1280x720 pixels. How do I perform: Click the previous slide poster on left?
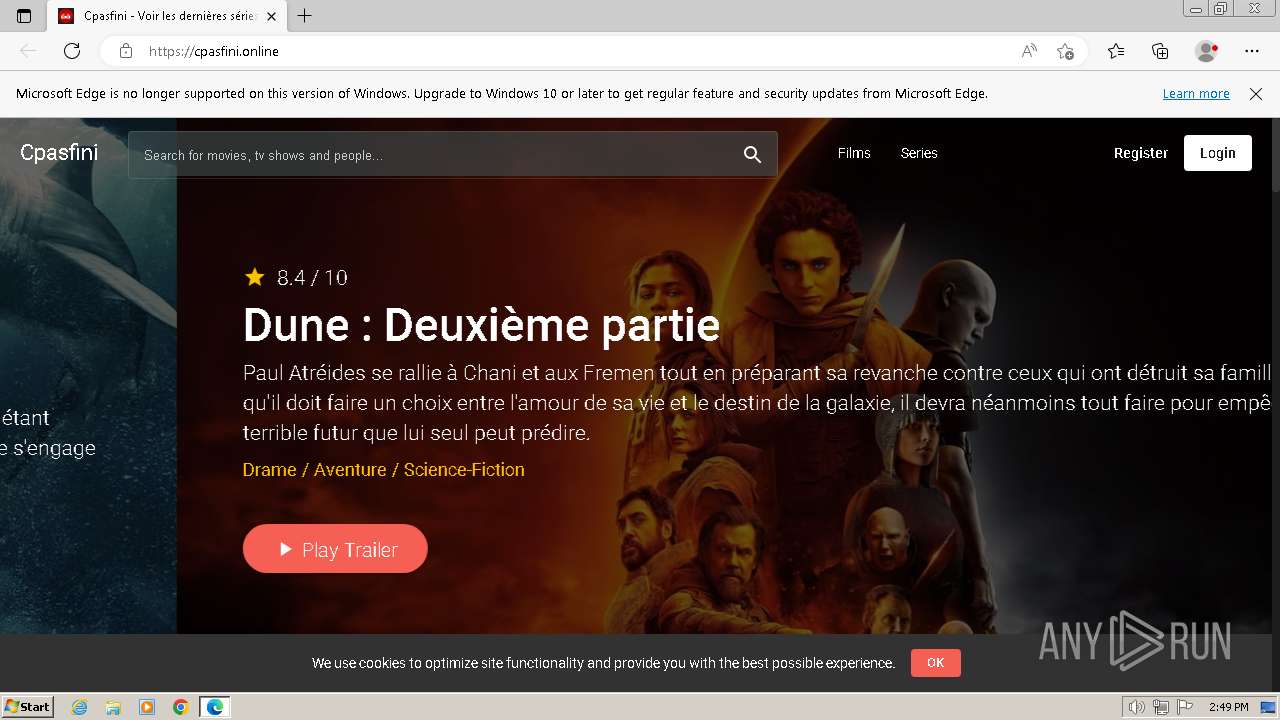tap(88, 375)
